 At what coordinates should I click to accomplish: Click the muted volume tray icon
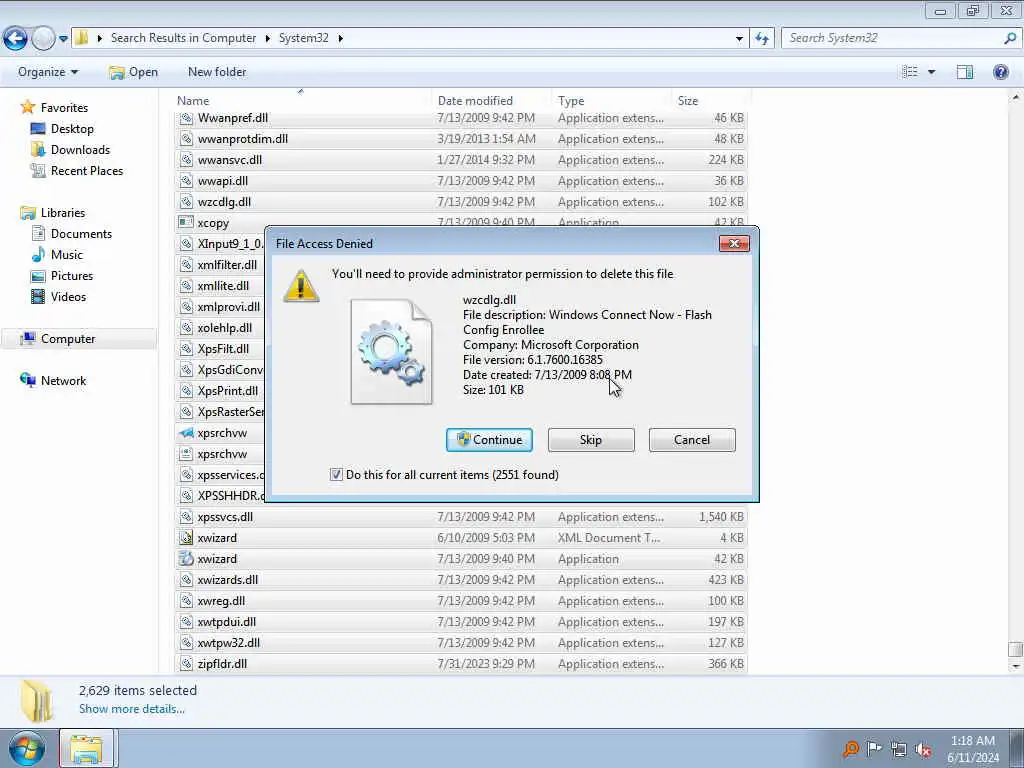pyautogui.click(x=923, y=749)
